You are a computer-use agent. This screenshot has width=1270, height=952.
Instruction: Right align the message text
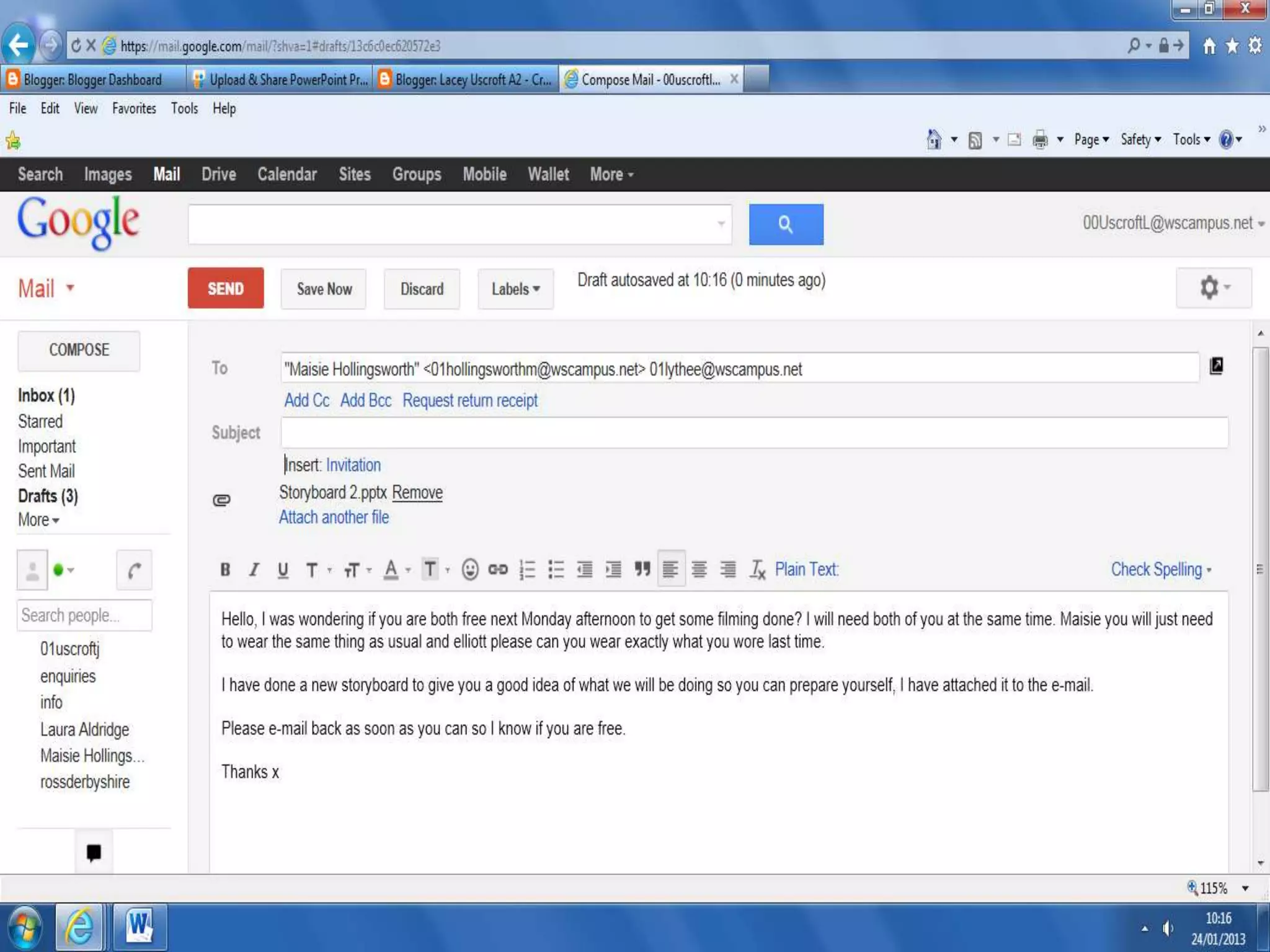[728, 570]
